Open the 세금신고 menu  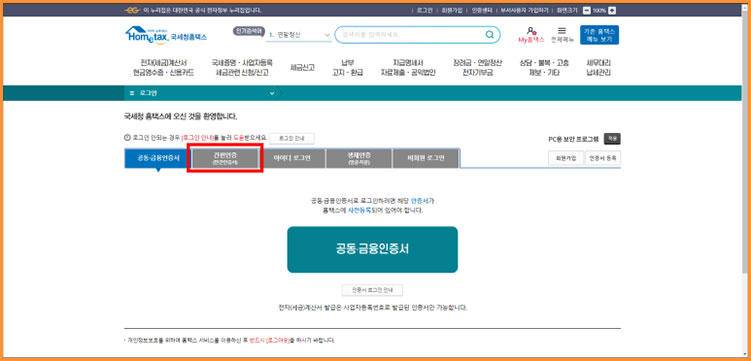(302, 68)
